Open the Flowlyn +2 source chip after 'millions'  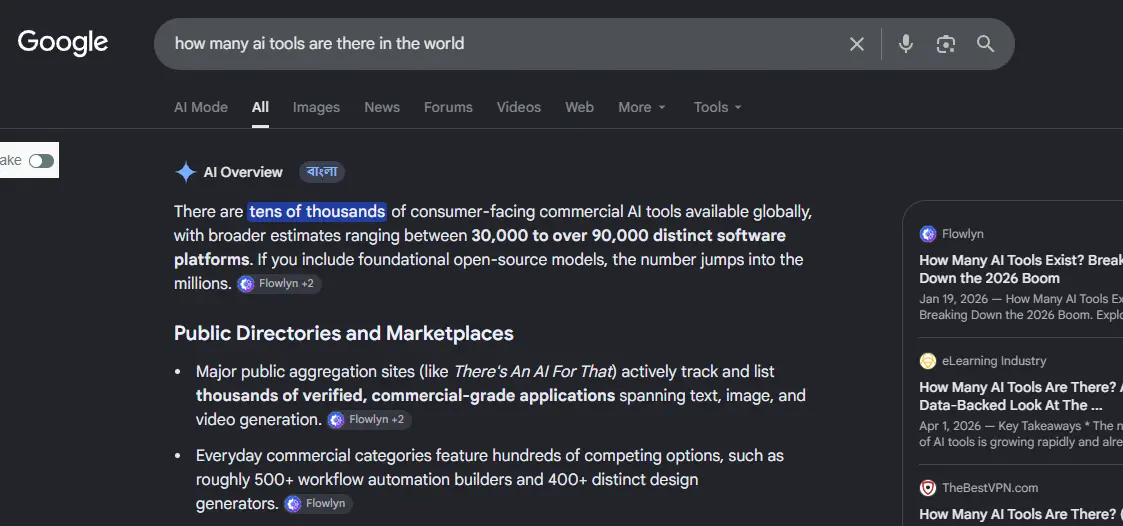pyautogui.click(x=279, y=284)
